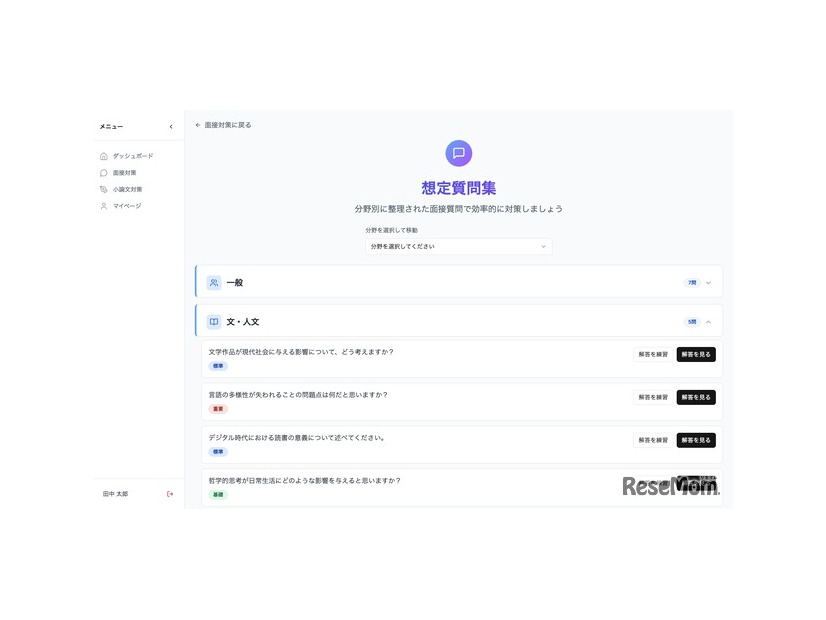Open マイページ in the sidebar
This screenshot has width=826, height=620.
[x=121, y=206]
